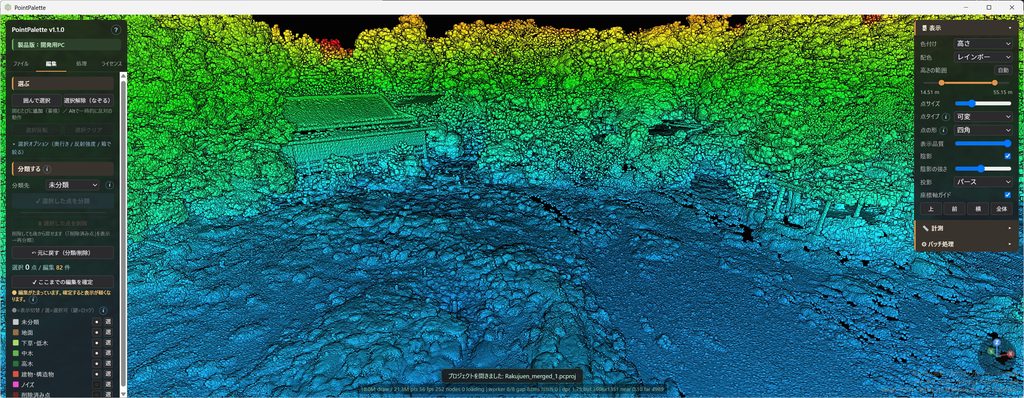Click the 囲んで選択 button
Screen dimensions: 1024x398
[x=36, y=101]
